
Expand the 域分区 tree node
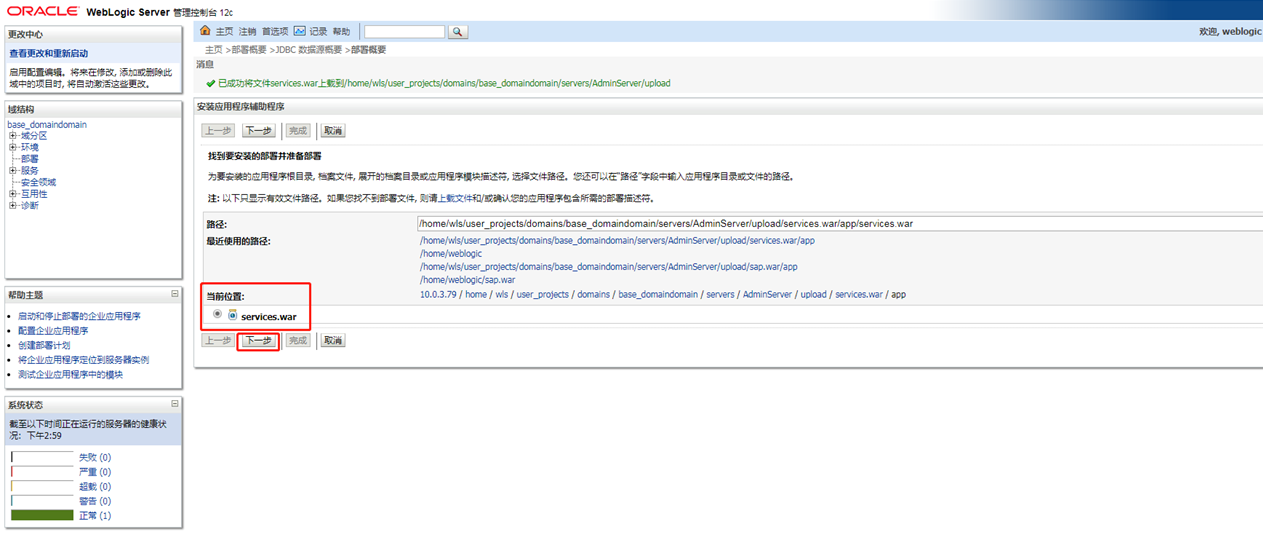pos(13,136)
